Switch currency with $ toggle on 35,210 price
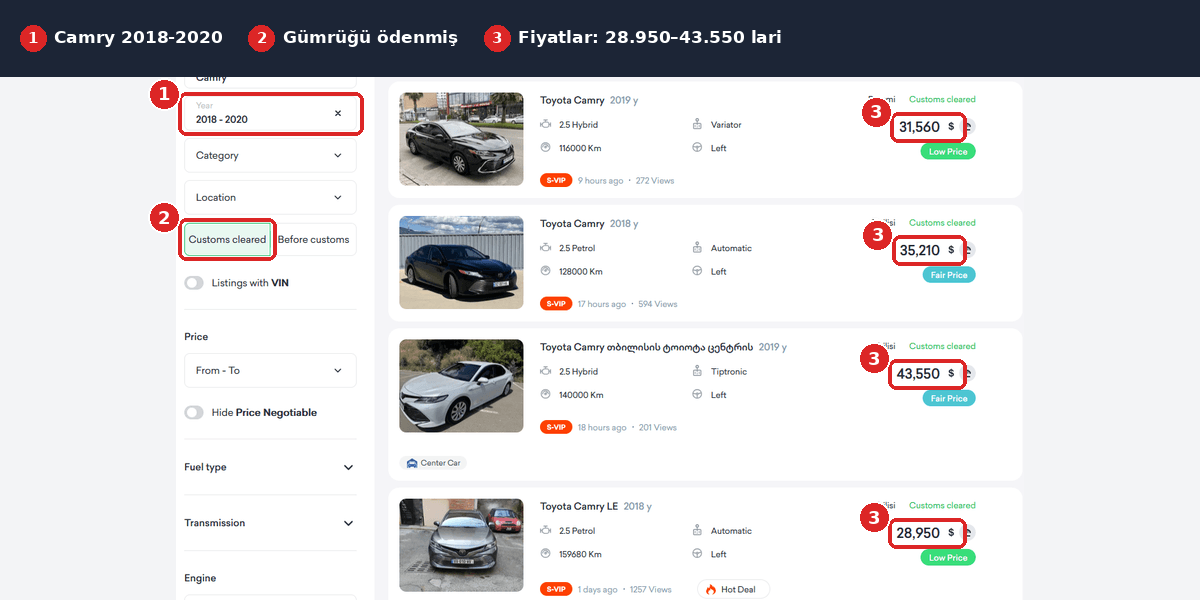The height and width of the screenshot is (600, 1200). click(x=952, y=250)
